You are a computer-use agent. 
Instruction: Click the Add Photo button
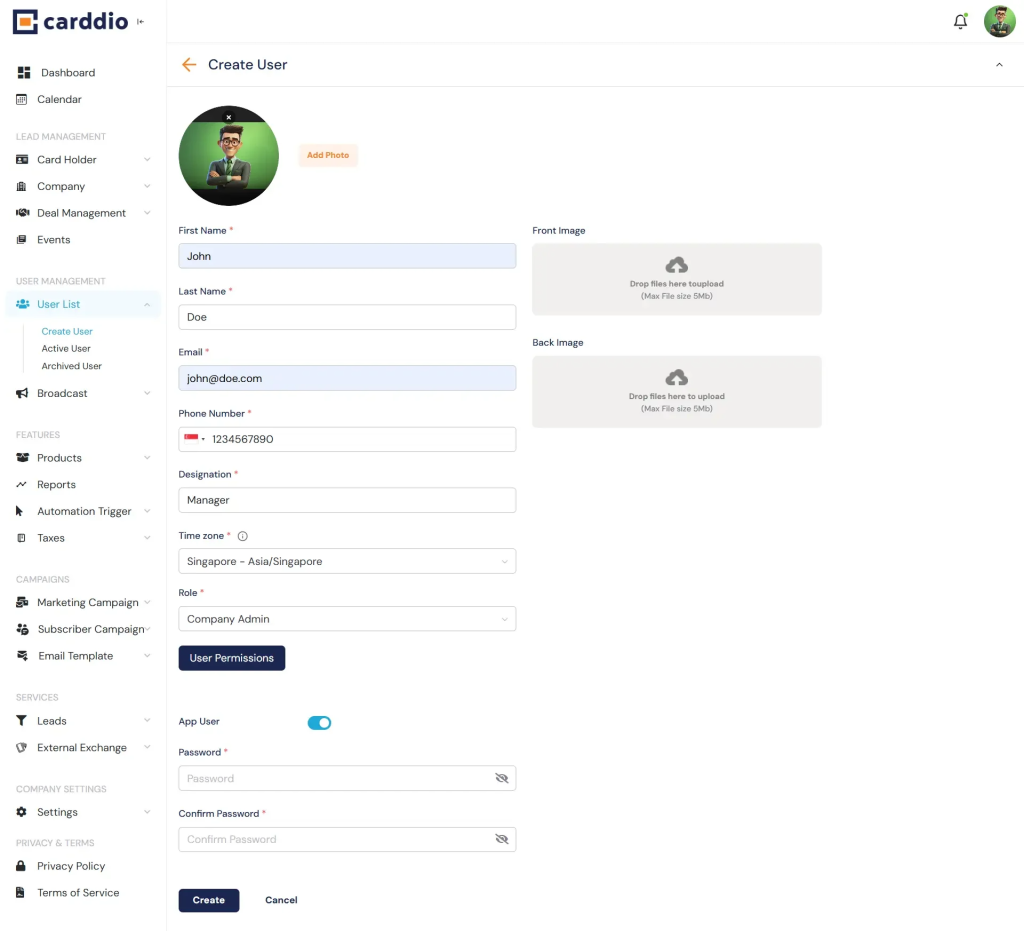pos(328,155)
